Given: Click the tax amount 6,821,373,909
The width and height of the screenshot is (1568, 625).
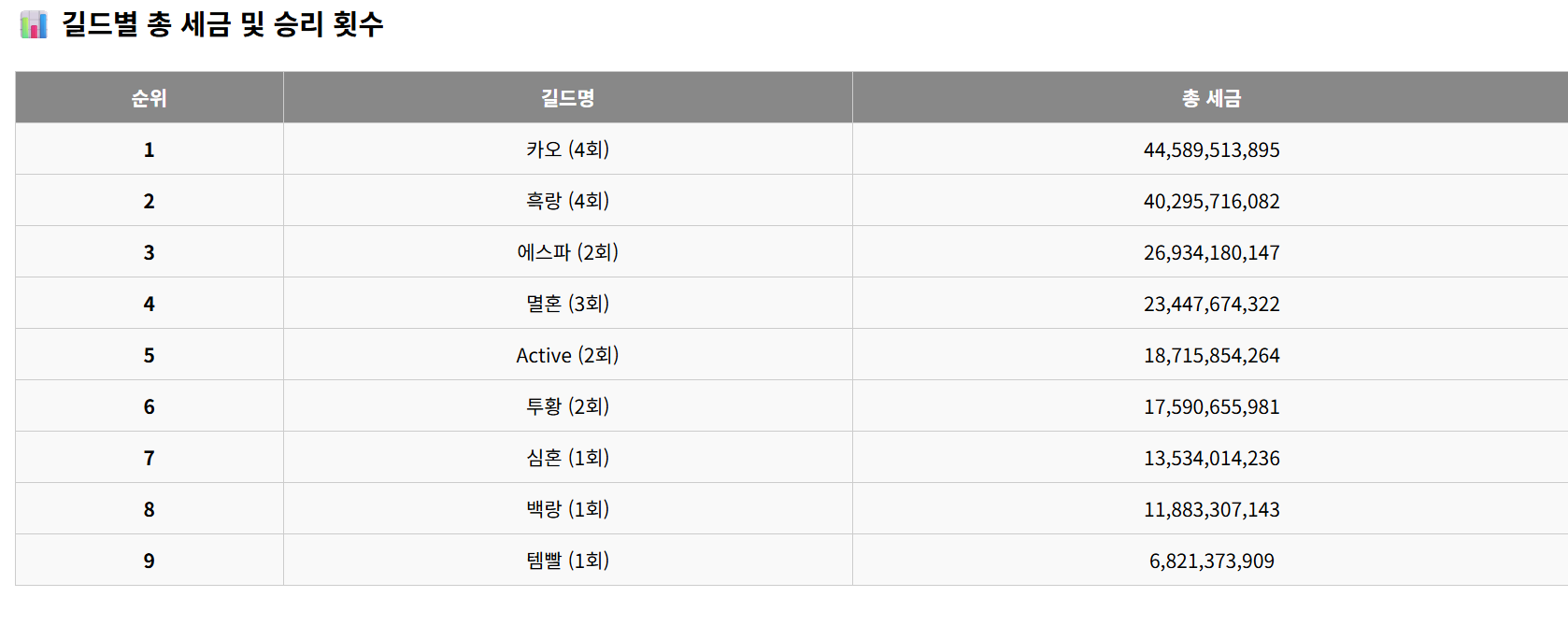Looking at the screenshot, I should coord(1211,561).
